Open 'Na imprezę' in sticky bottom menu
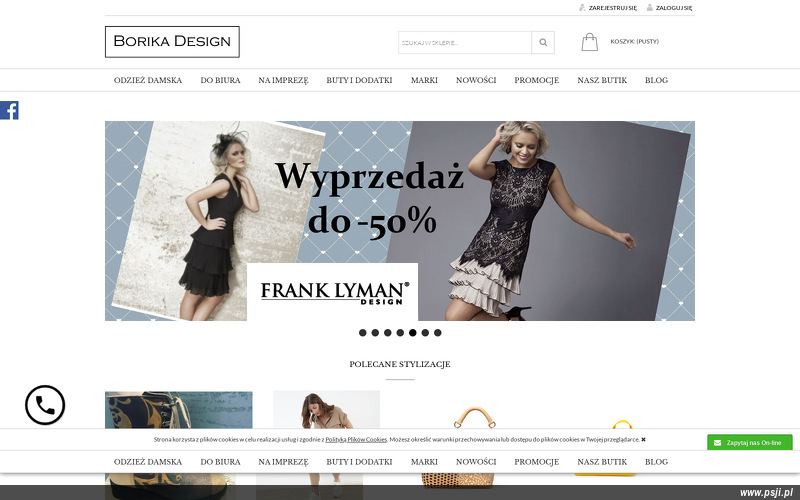800x500 pixels. (x=283, y=462)
